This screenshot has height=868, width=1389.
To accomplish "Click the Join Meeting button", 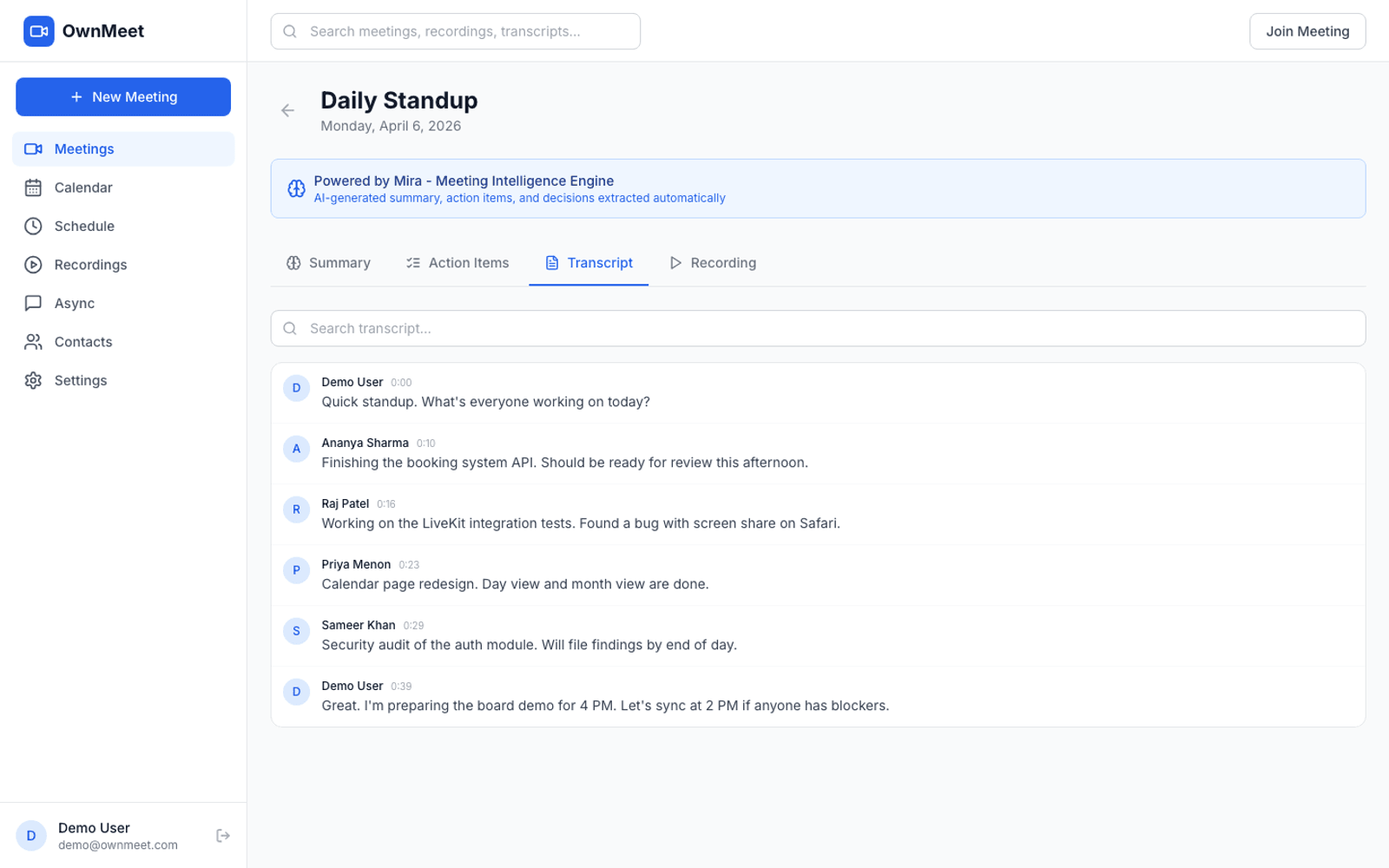I will pyautogui.click(x=1307, y=31).
